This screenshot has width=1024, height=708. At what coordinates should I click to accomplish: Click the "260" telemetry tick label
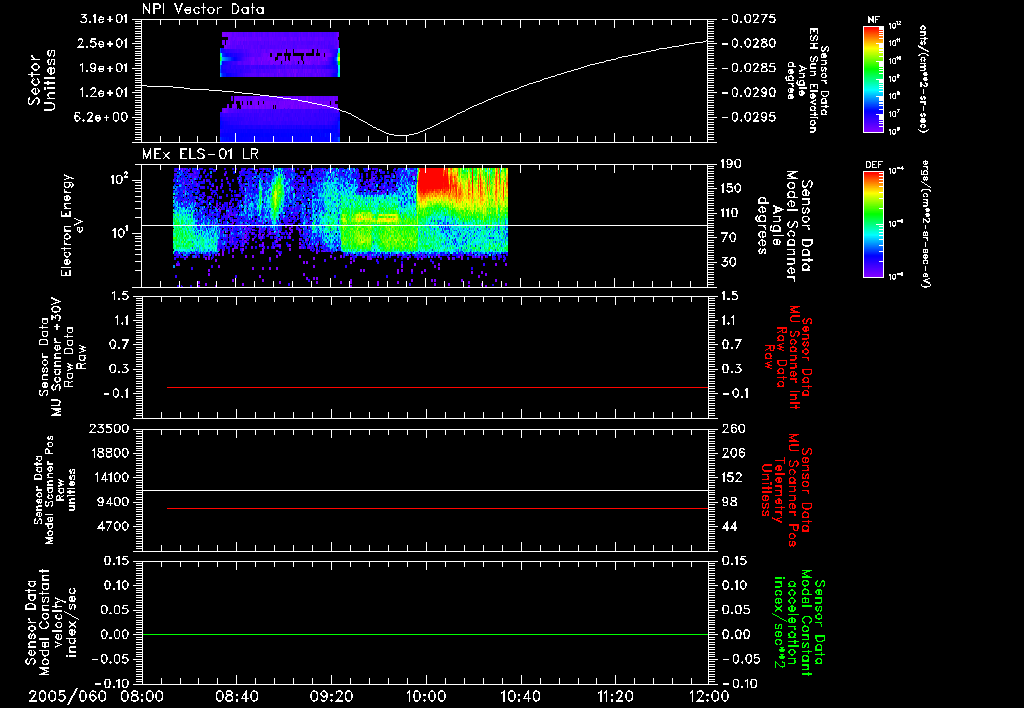[x=733, y=428]
